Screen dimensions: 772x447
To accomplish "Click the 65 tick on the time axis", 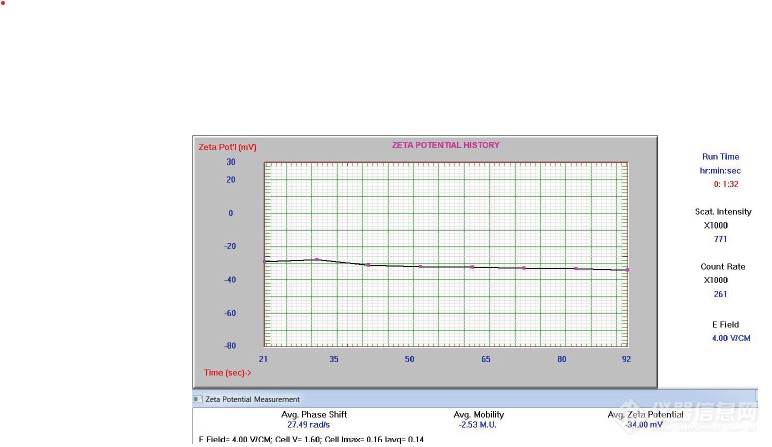I will [x=485, y=358].
